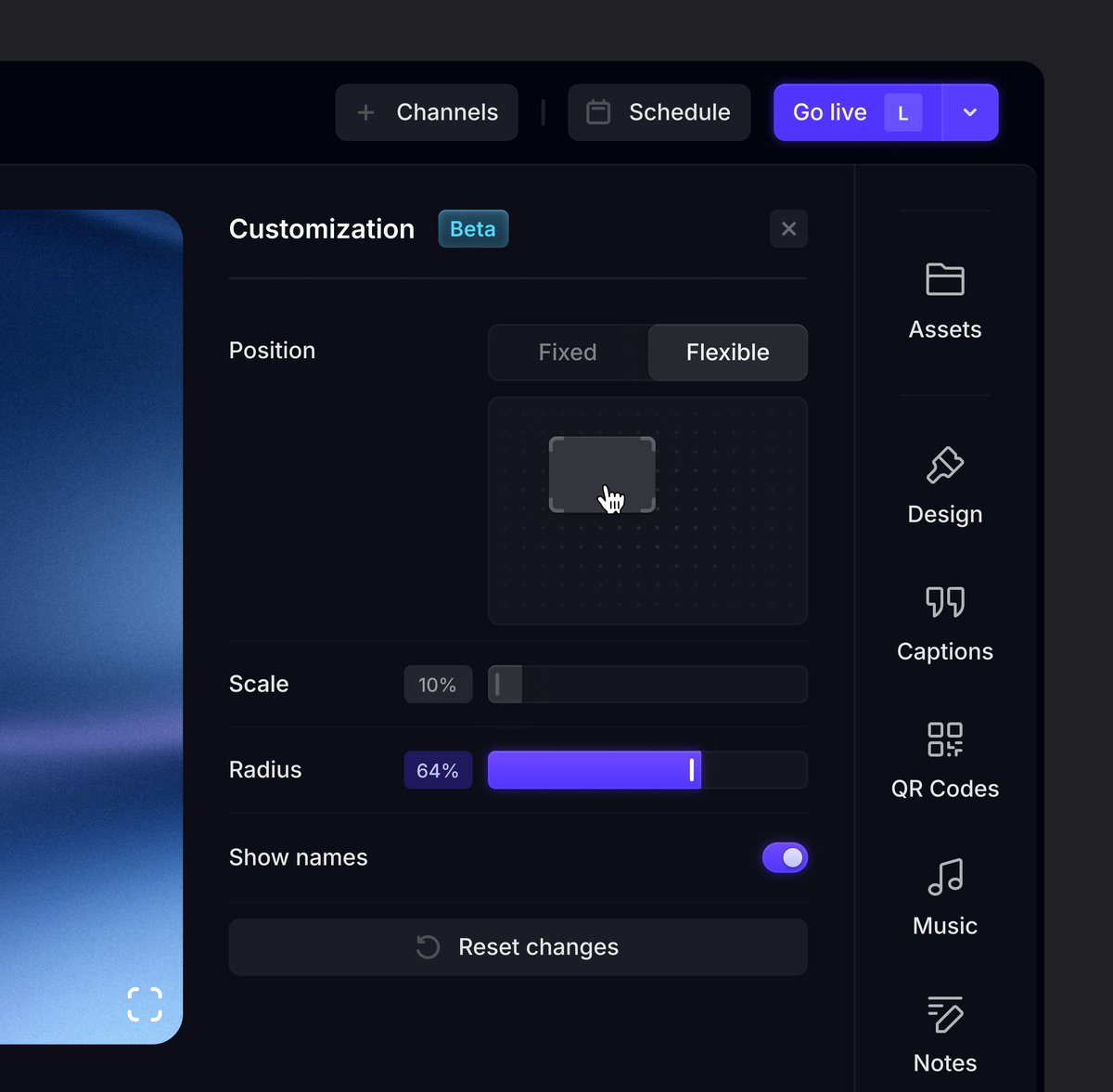Open the Assets panel
Image resolution: width=1113 pixels, height=1092 pixels.
[944, 302]
